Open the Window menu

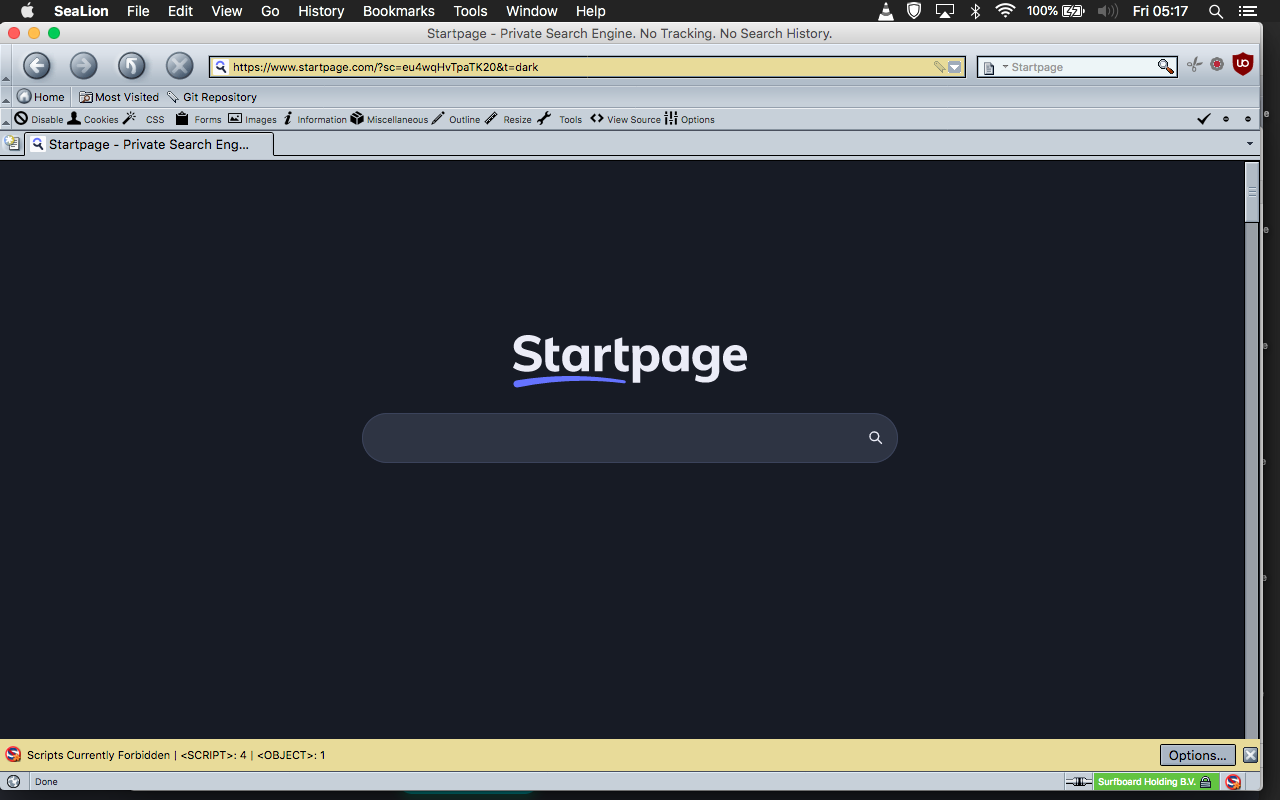[x=532, y=11]
